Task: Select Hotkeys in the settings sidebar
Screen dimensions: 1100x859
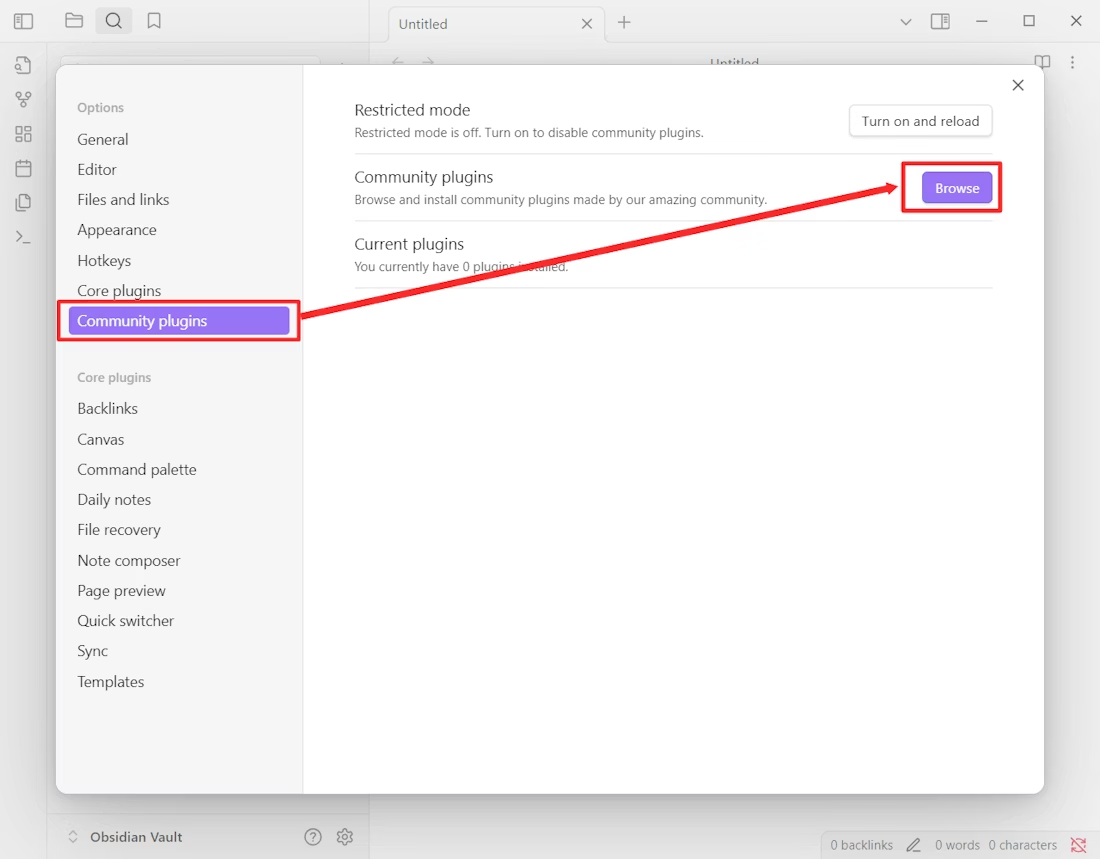Action: click(104, 260)
